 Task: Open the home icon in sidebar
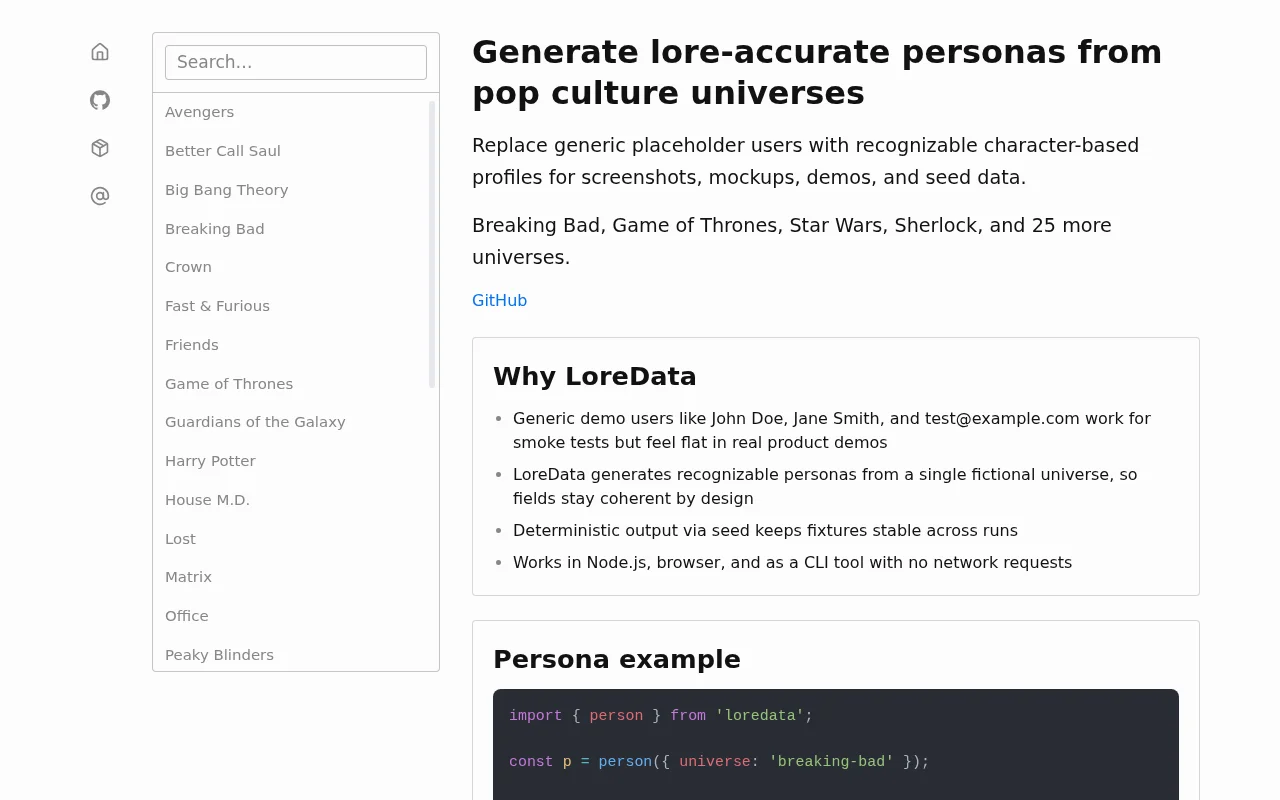(x=100, y=52)
